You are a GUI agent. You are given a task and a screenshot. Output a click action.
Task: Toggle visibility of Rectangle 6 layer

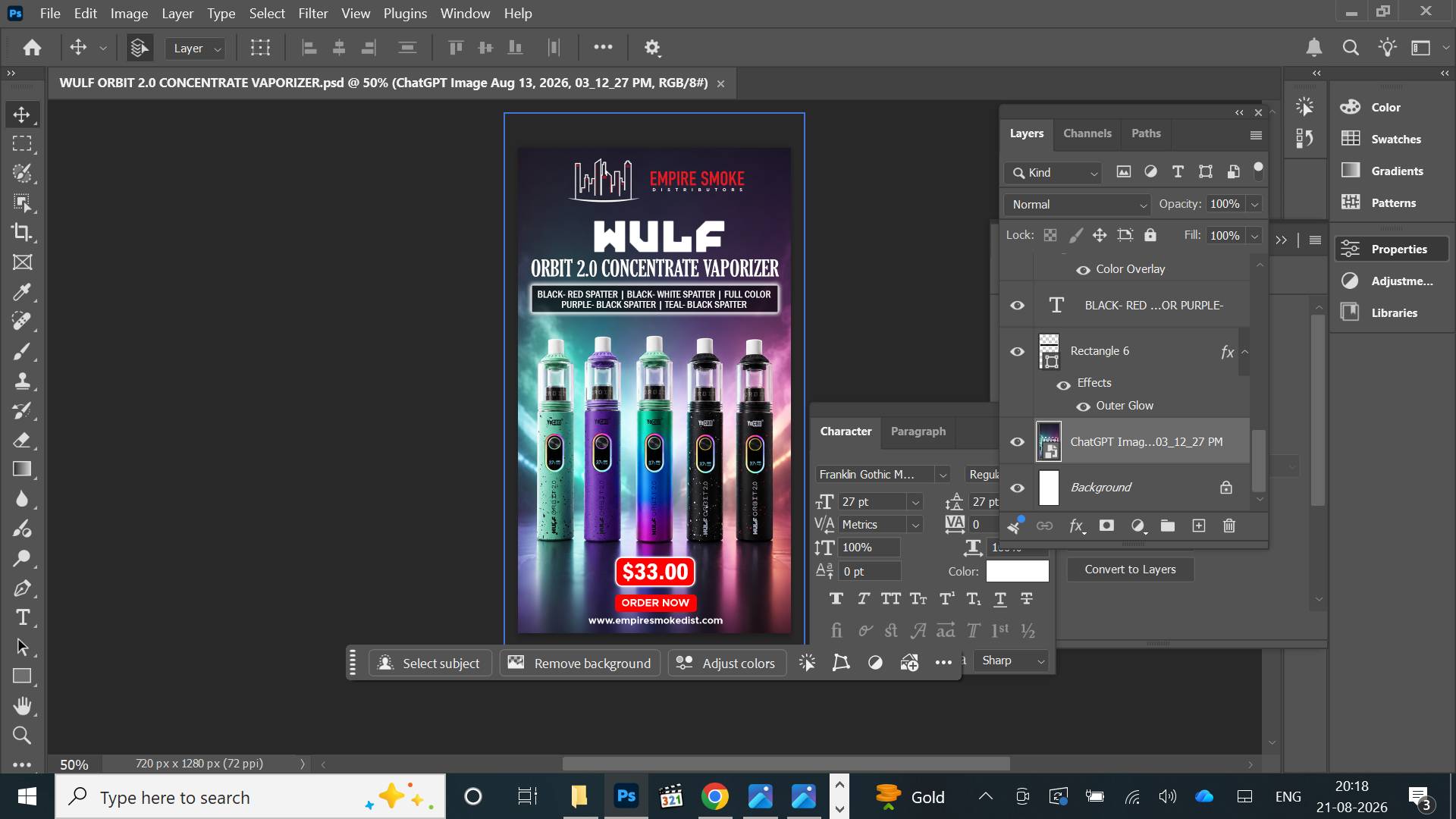(1018, 351)
